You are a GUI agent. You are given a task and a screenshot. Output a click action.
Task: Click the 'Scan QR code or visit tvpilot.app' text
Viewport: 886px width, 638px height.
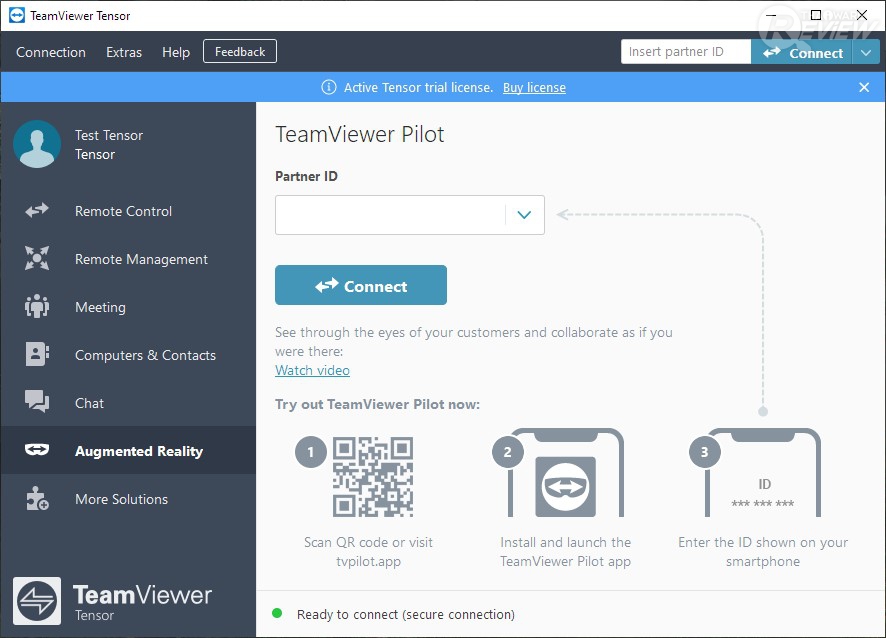(368, 552)
